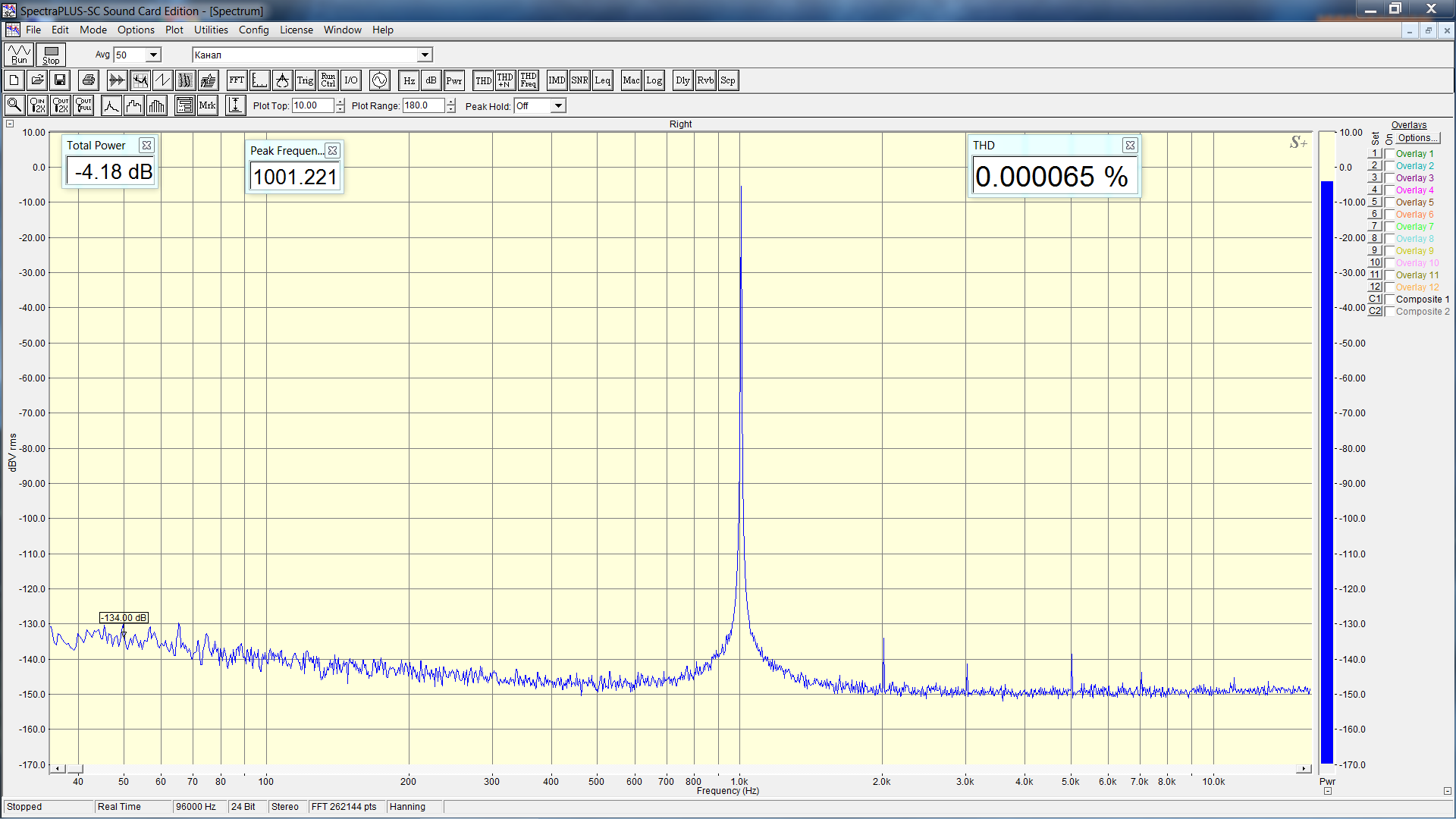Image resolution: width=1456 pixels, height=819 pixels.
Task: Set overlay 1 with the '1' button
Action: click(1375, 154)
